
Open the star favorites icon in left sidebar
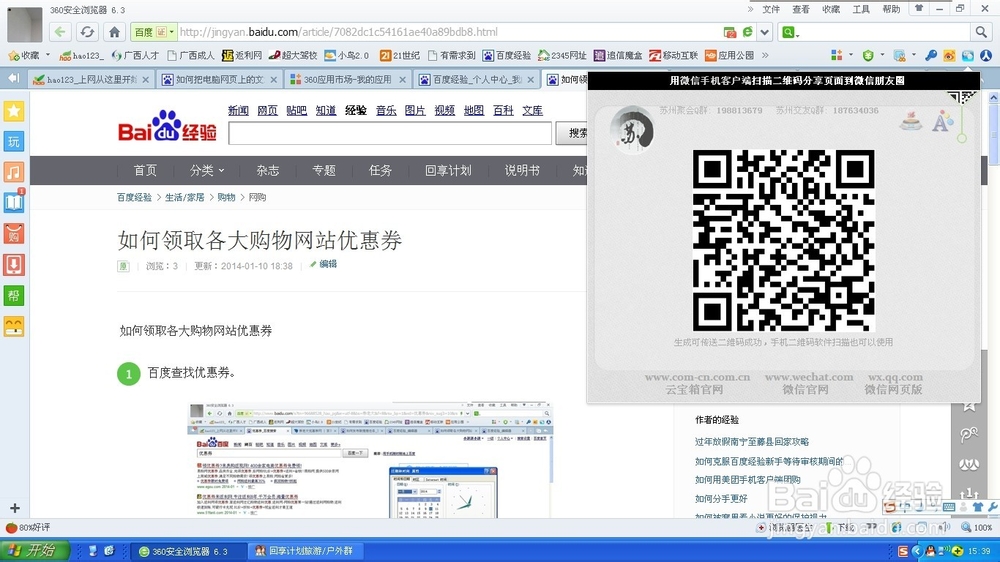(14, 111)
